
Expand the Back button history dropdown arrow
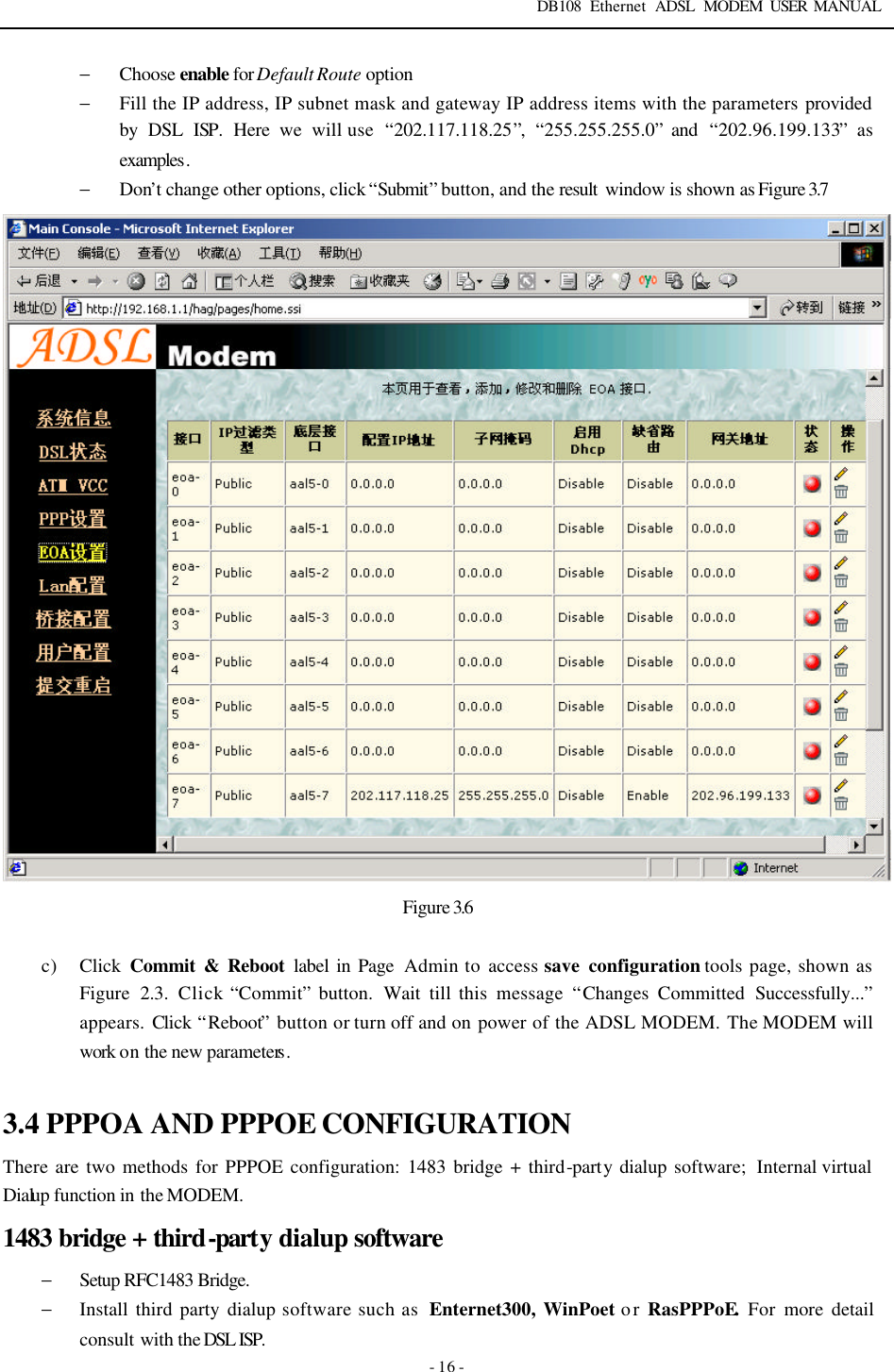click(75, 280)
